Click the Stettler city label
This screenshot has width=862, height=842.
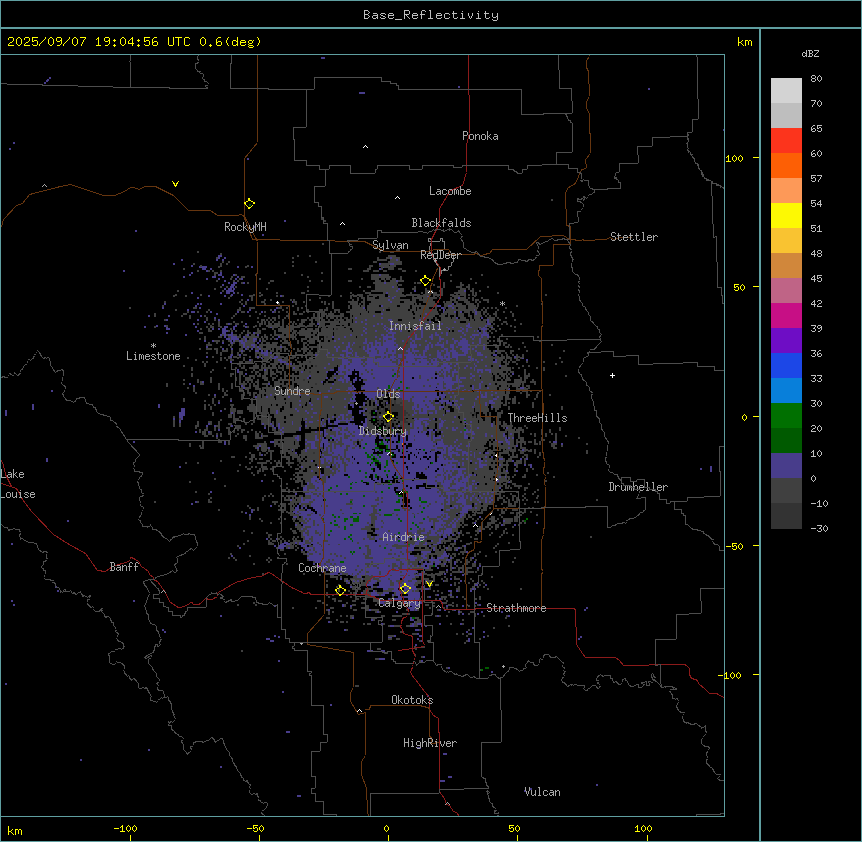pyautogui.click(x=634, y=237)
